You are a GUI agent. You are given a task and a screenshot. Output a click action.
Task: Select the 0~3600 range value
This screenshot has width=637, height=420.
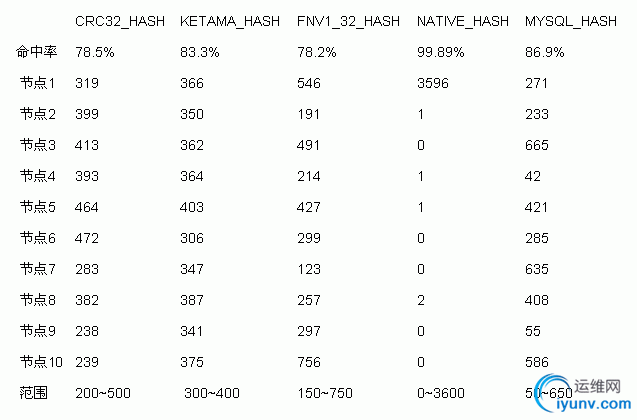pos(441,393)
